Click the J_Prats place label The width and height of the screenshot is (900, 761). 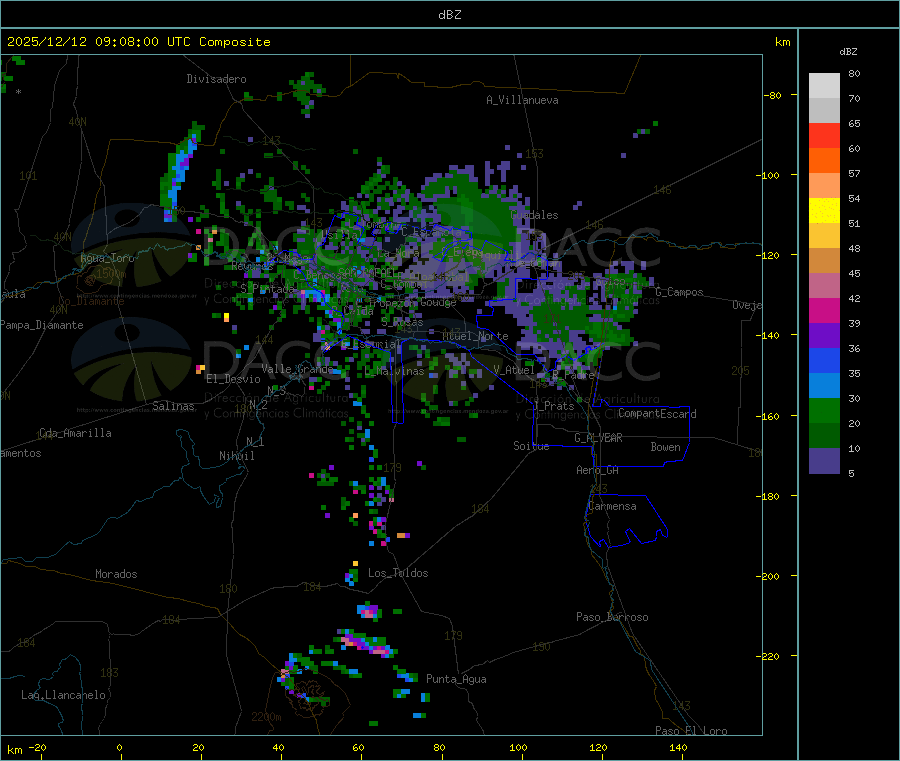(553, 406)
